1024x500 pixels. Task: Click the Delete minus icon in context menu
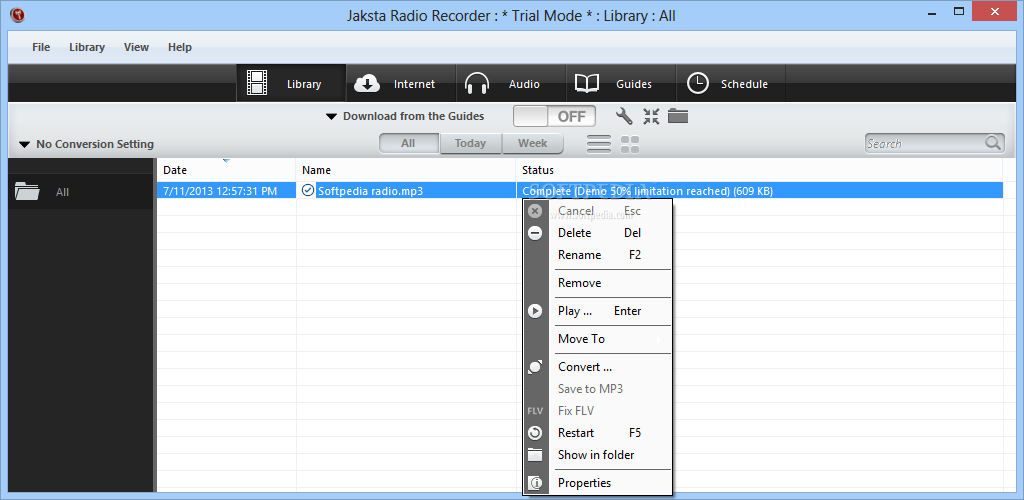(x=535, y=233)
